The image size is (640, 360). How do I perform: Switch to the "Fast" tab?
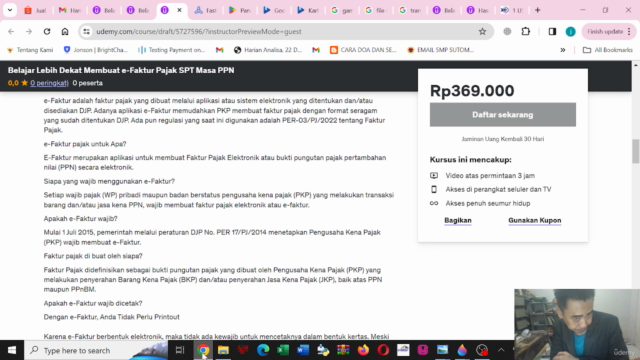click(x=206, y=10)
